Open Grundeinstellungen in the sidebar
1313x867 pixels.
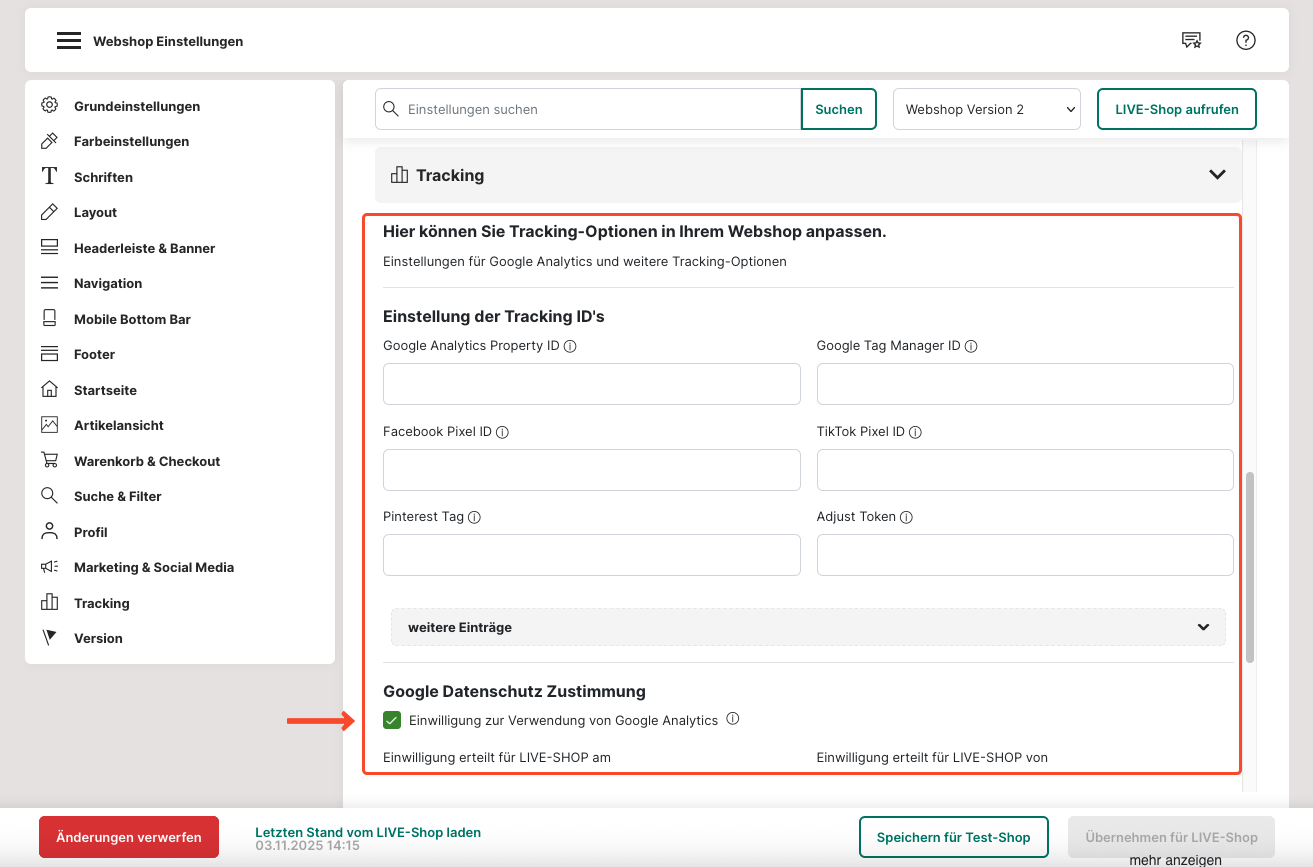click(x=136, y=106)
